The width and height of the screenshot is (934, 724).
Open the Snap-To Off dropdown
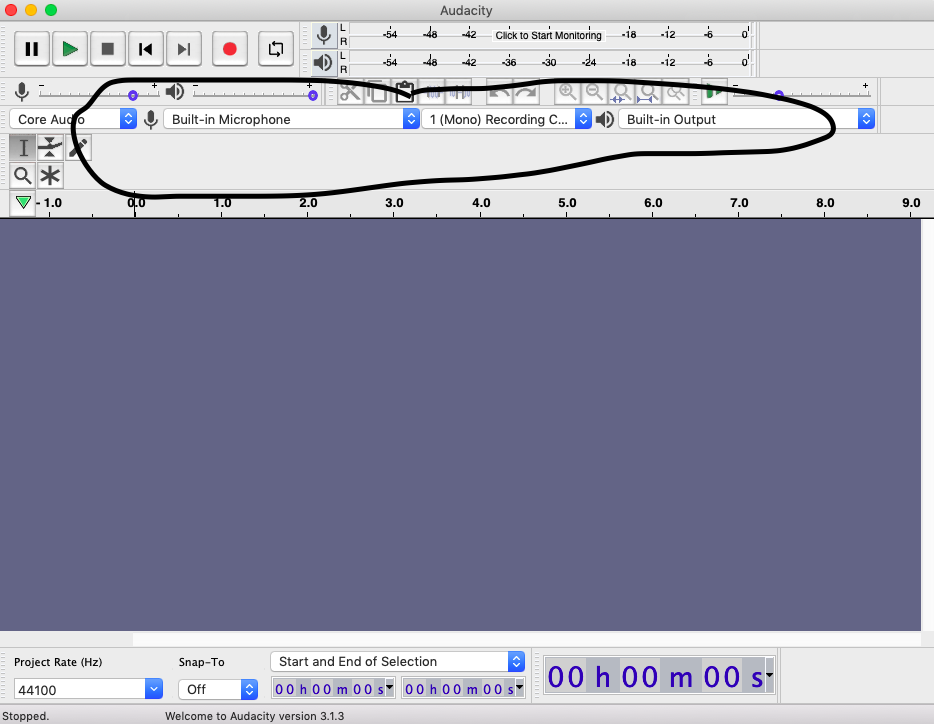pyautogui.click(x=218, y=689)
